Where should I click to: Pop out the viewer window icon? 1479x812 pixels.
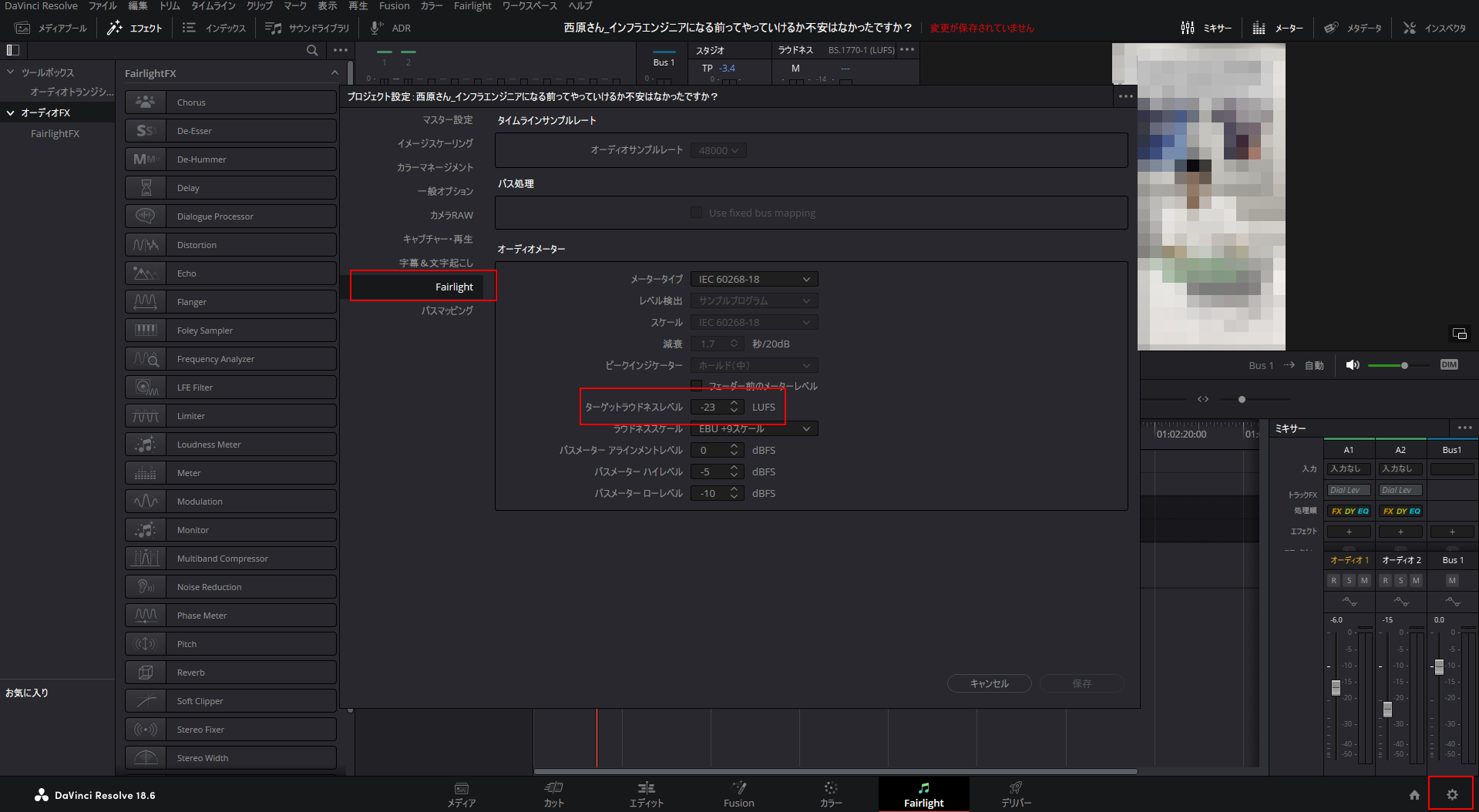1460,334
